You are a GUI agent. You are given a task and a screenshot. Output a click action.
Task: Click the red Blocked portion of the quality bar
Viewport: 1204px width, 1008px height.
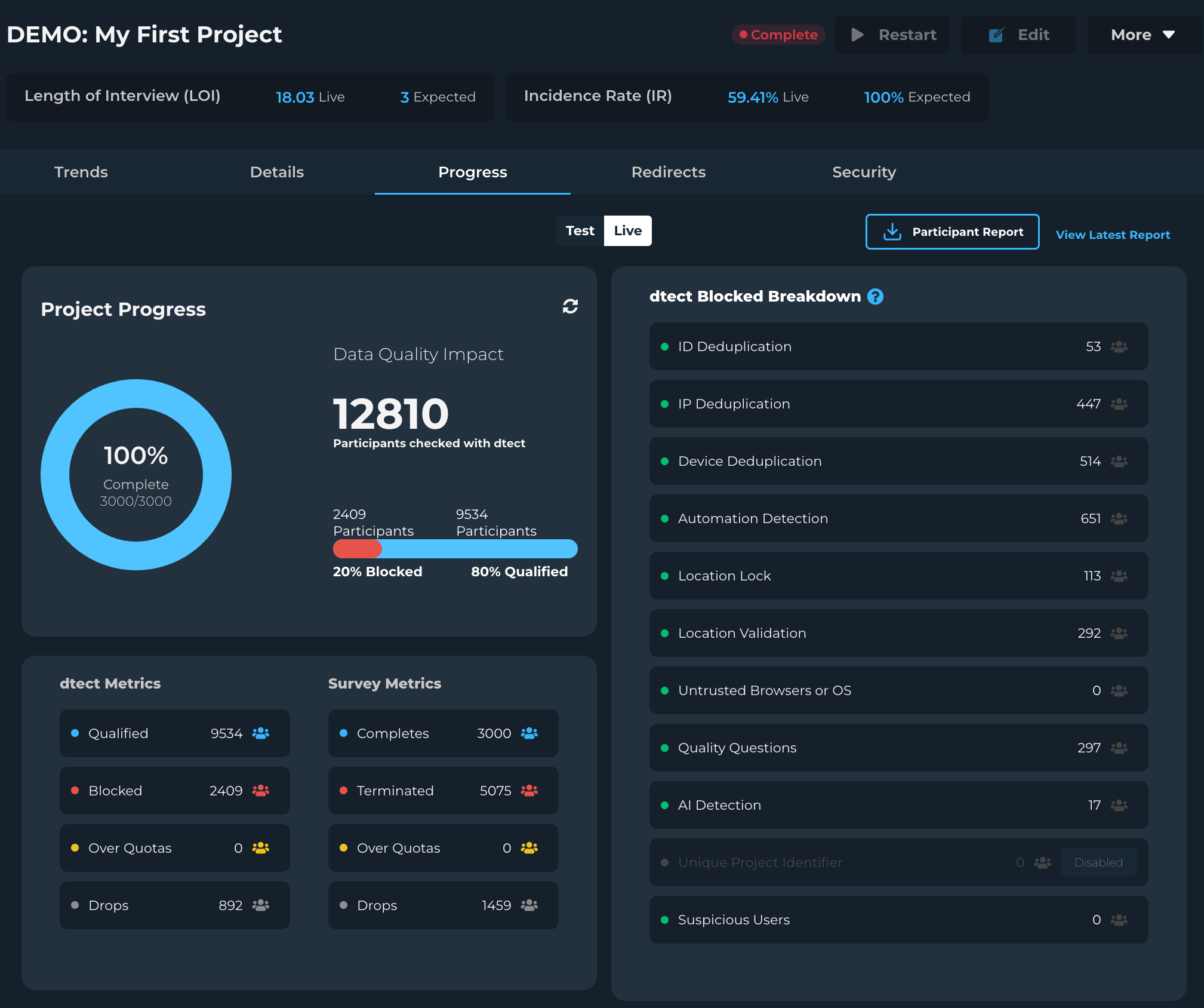(357, 549)
